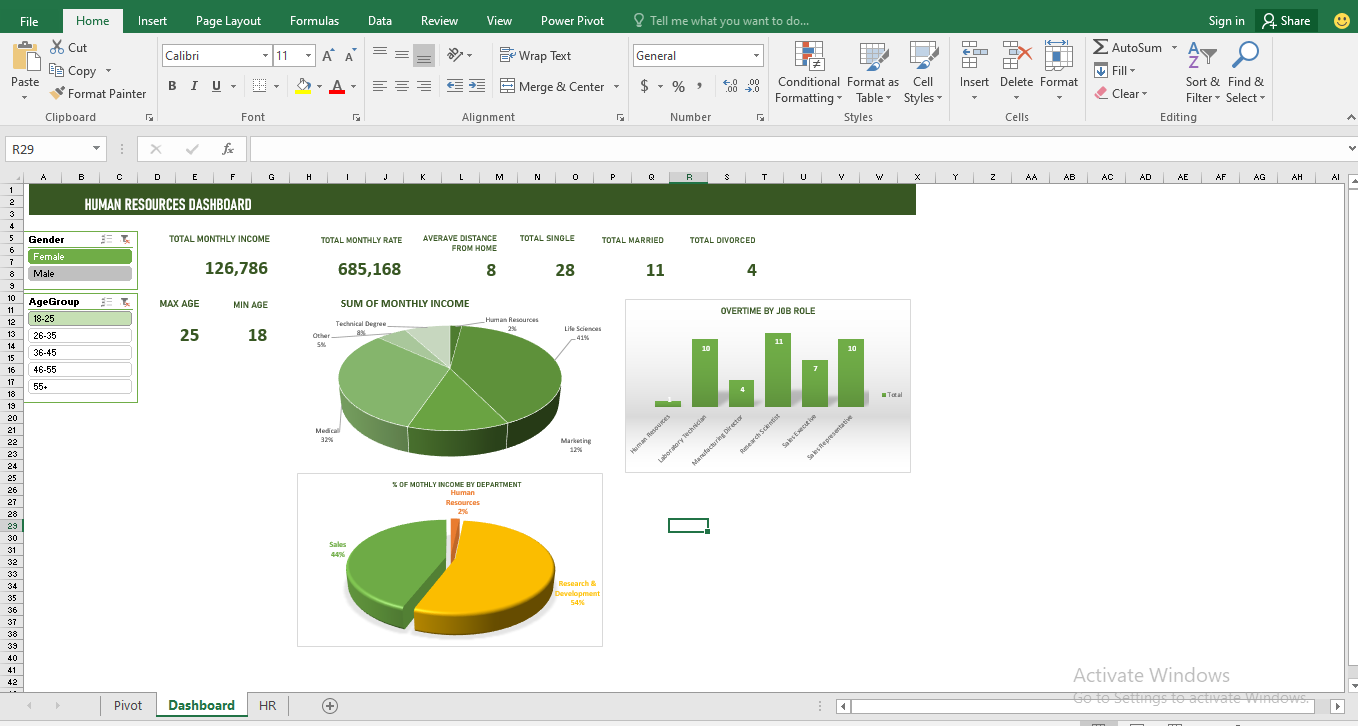Click the AutoSum sigma icon
This screenshot has width=1358, height=726.
click(1101, 47)
